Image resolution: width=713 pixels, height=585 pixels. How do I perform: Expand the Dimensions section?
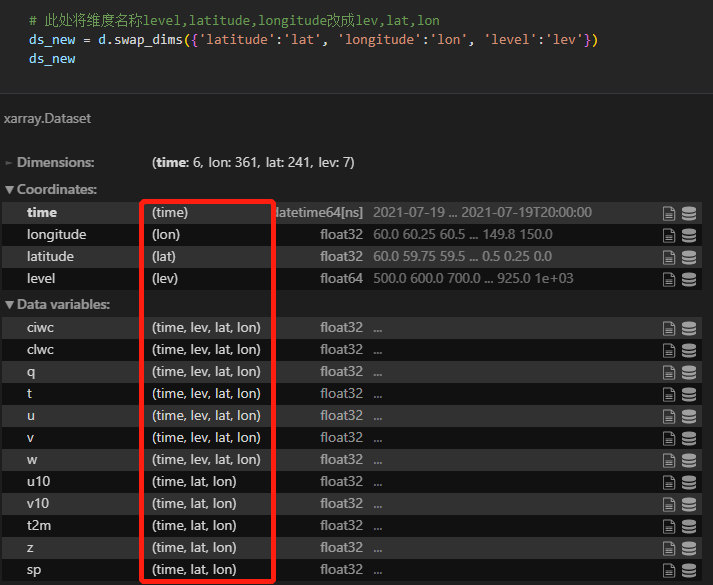coord(50,162)
